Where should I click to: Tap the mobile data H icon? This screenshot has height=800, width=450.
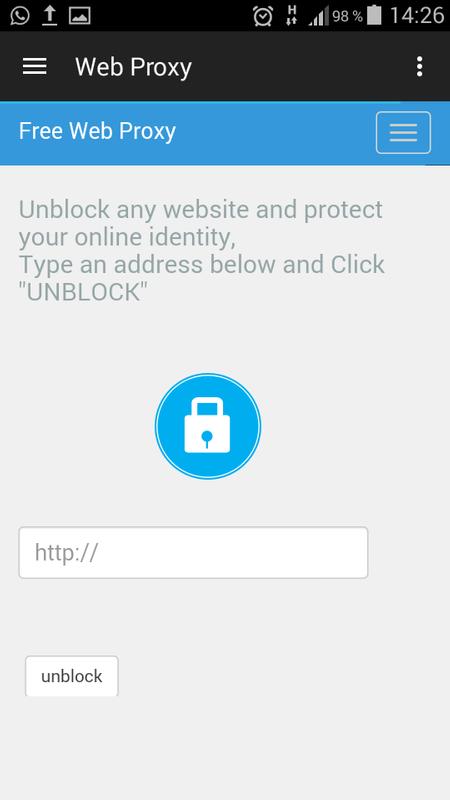point(291,16)
